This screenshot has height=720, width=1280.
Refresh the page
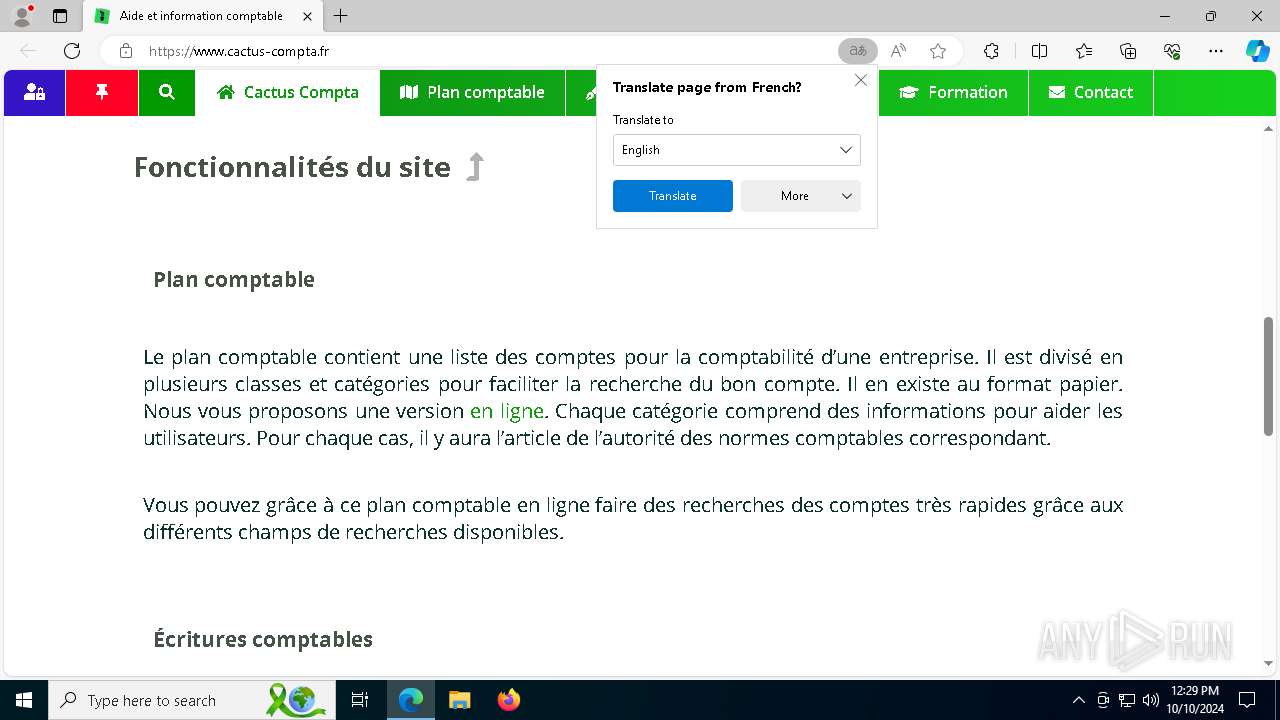[72, 51]
